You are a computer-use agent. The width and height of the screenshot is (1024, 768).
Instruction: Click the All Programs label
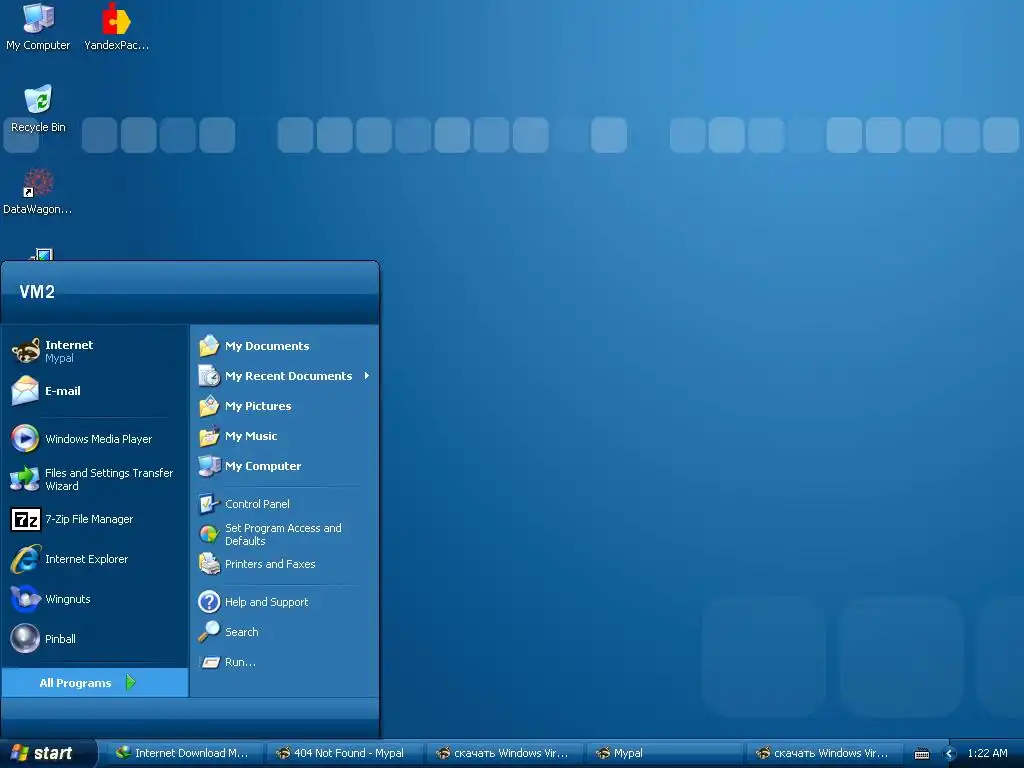click(x=75, y=683)
